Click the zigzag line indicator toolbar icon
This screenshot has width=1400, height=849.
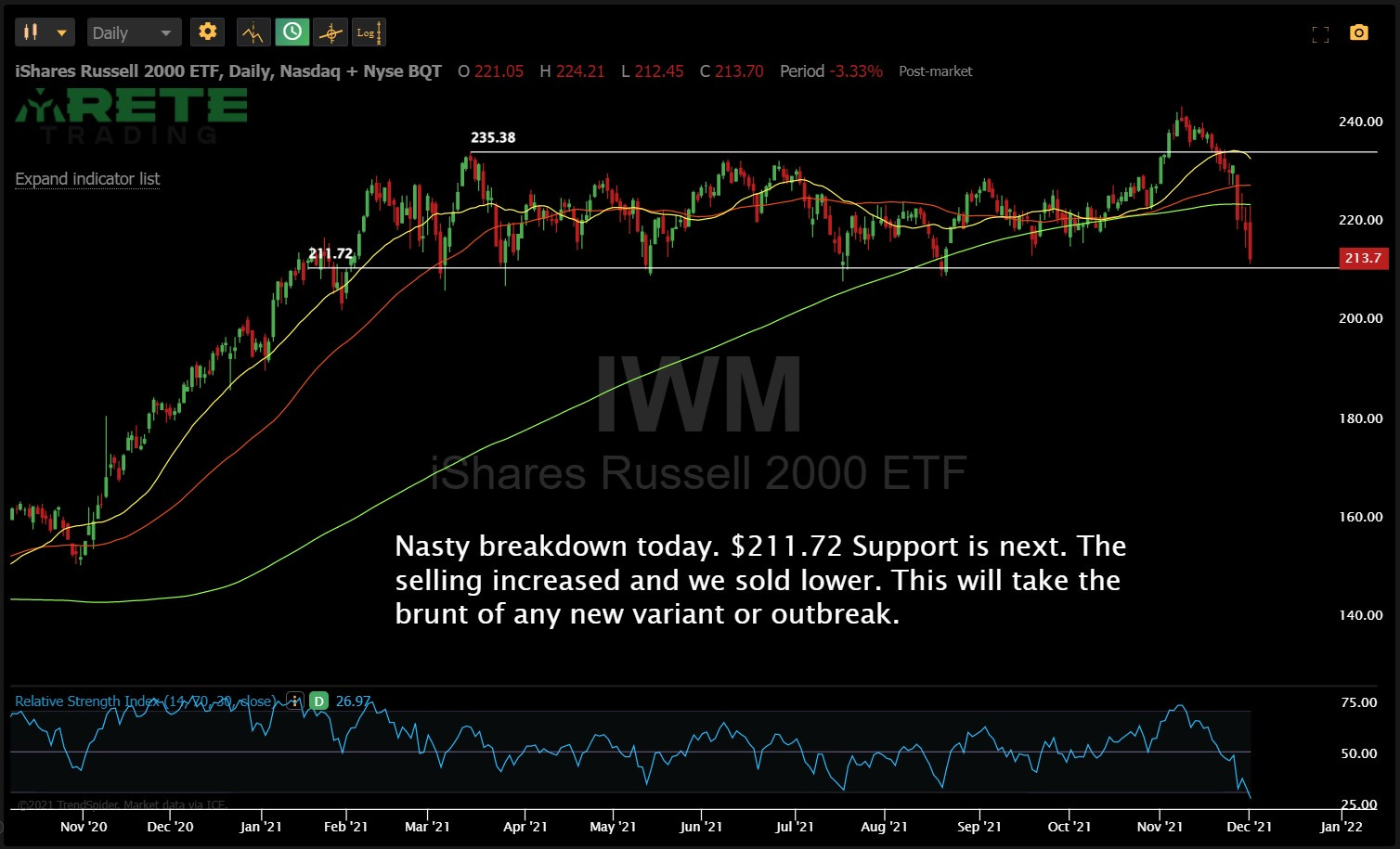[253, 32]
